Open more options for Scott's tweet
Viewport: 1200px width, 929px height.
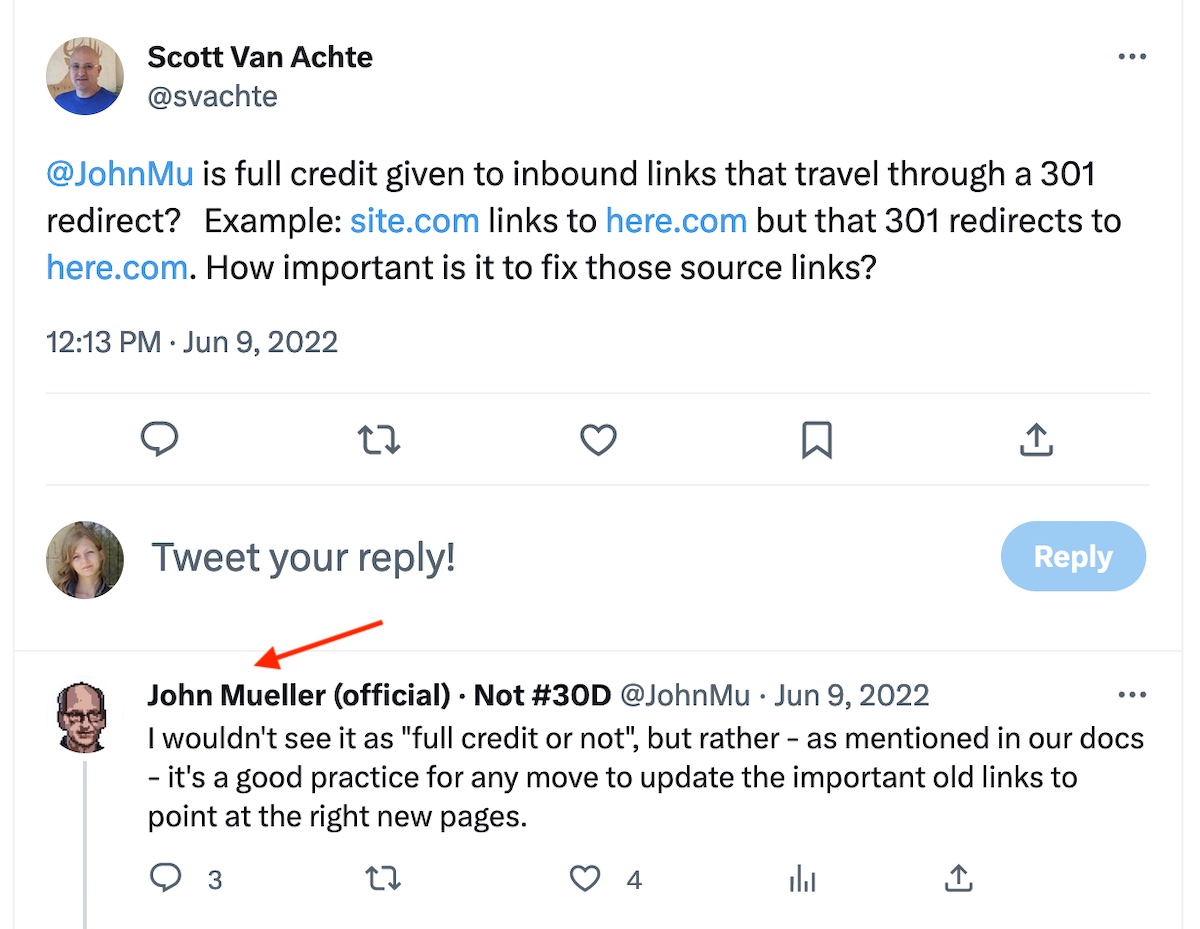(1131, 57)
